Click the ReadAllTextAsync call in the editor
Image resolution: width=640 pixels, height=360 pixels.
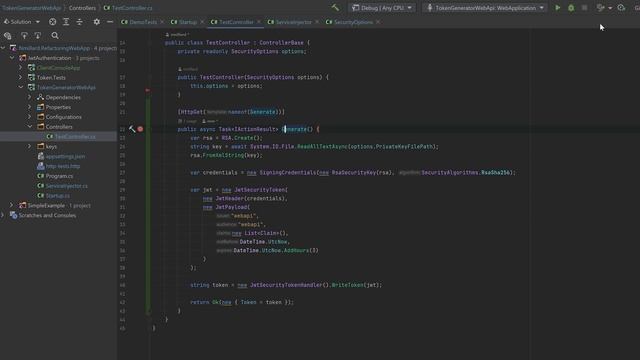coord(322,147)
